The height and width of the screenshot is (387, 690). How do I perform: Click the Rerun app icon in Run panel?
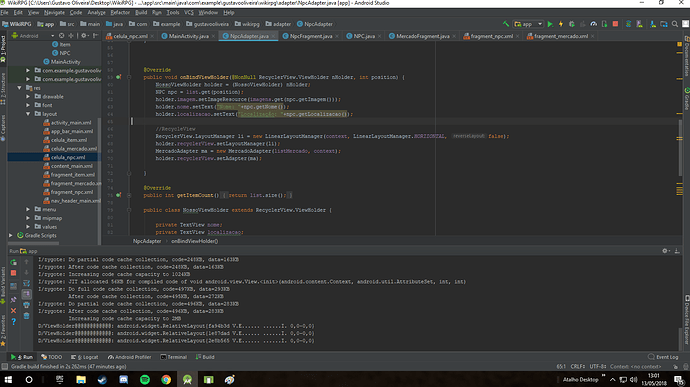tap(14, 262)
